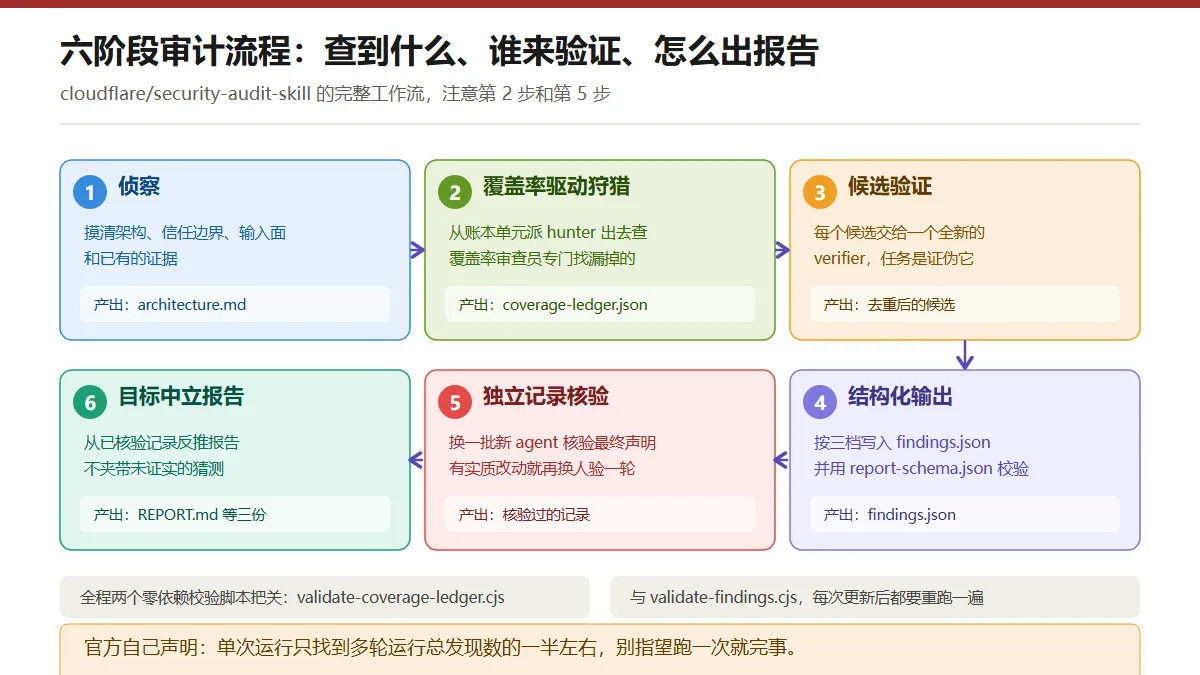Click the note mentioning validate-findings.cjs
The width and height of the screenshot is (1200, 675).
coord(875,597)
